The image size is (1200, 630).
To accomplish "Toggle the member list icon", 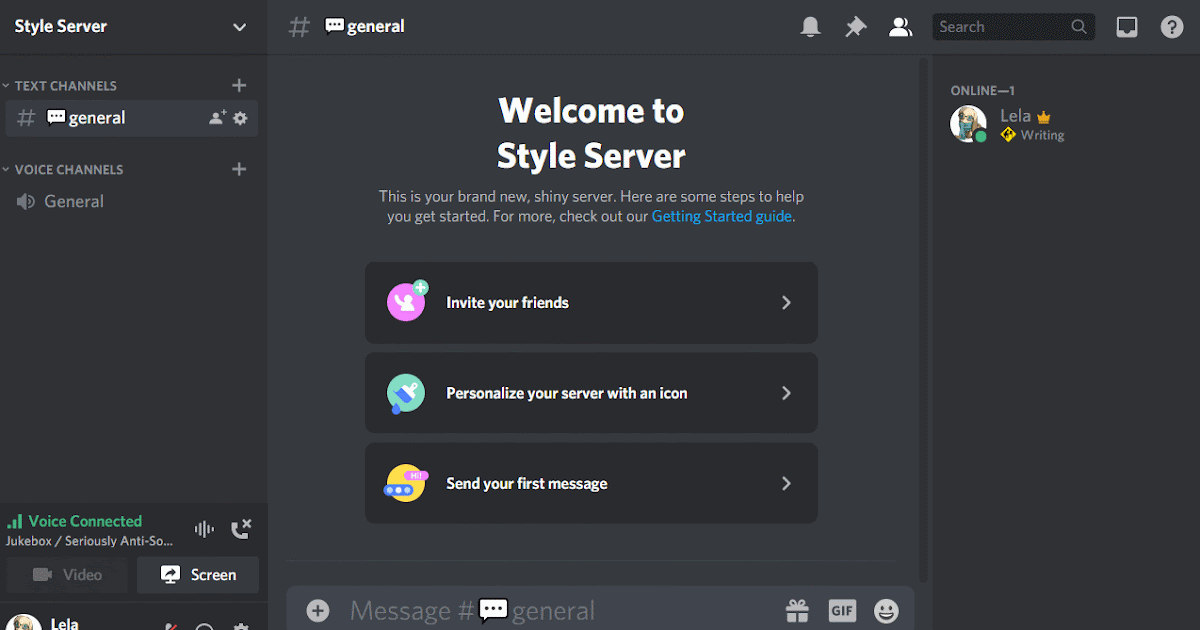I will (x=900, y=27).
